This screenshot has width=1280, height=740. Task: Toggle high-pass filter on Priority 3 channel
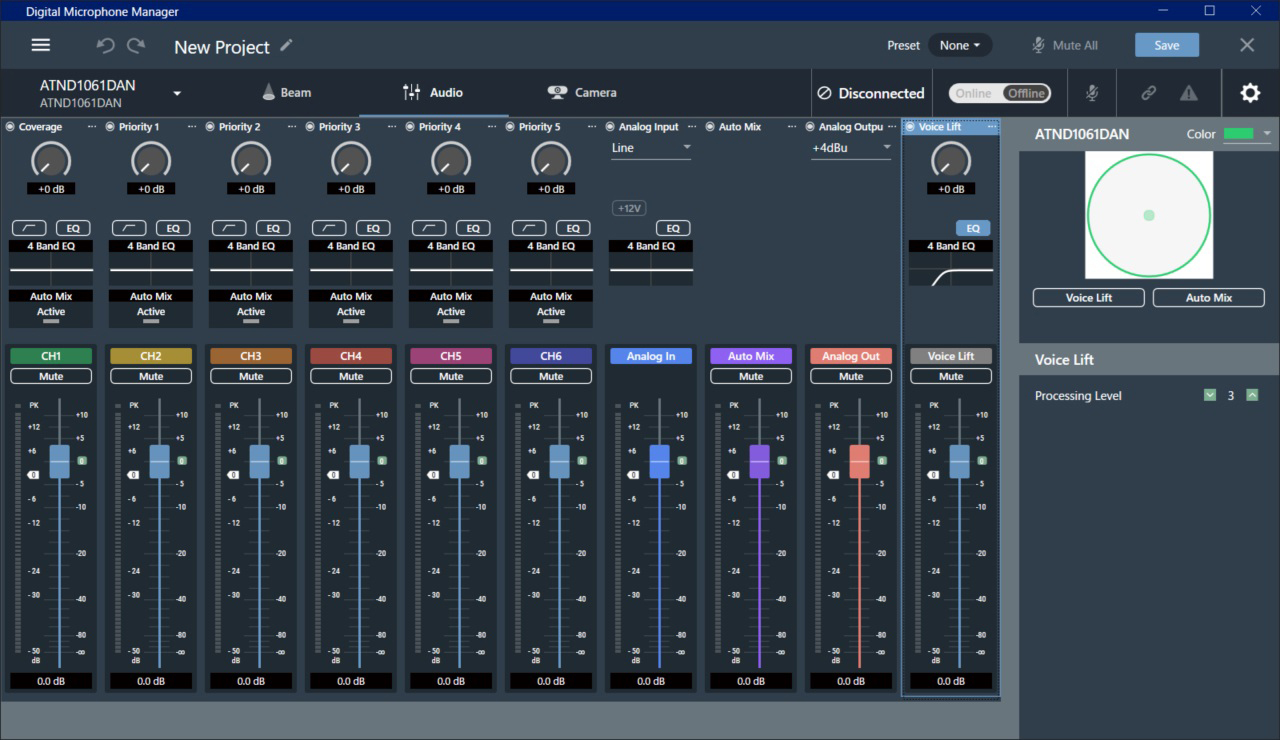click(x=329, y=228)
